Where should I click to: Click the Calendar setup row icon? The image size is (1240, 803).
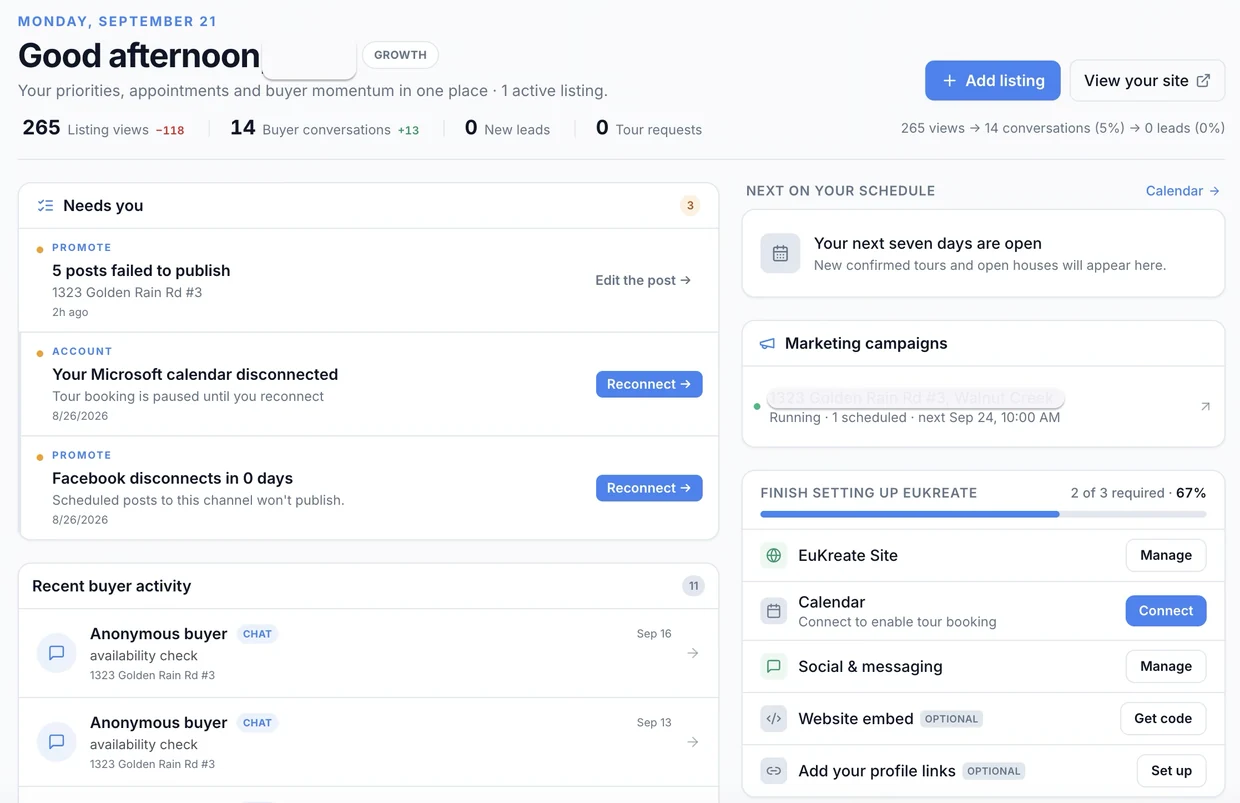[773, 611]
